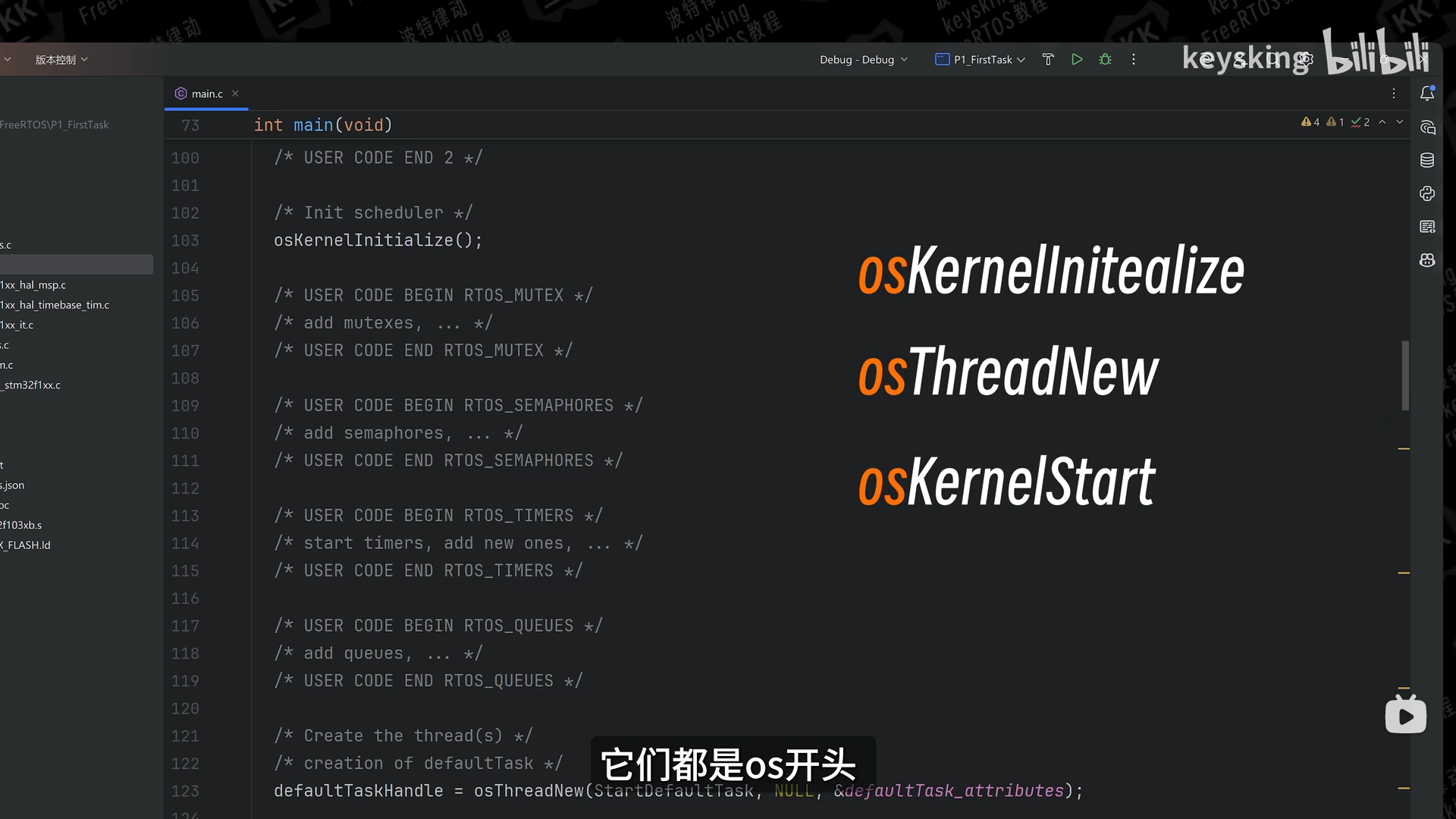Click the warnings count inspection widget
The height and width of the screenshot is (819, 1456).
1310,121
